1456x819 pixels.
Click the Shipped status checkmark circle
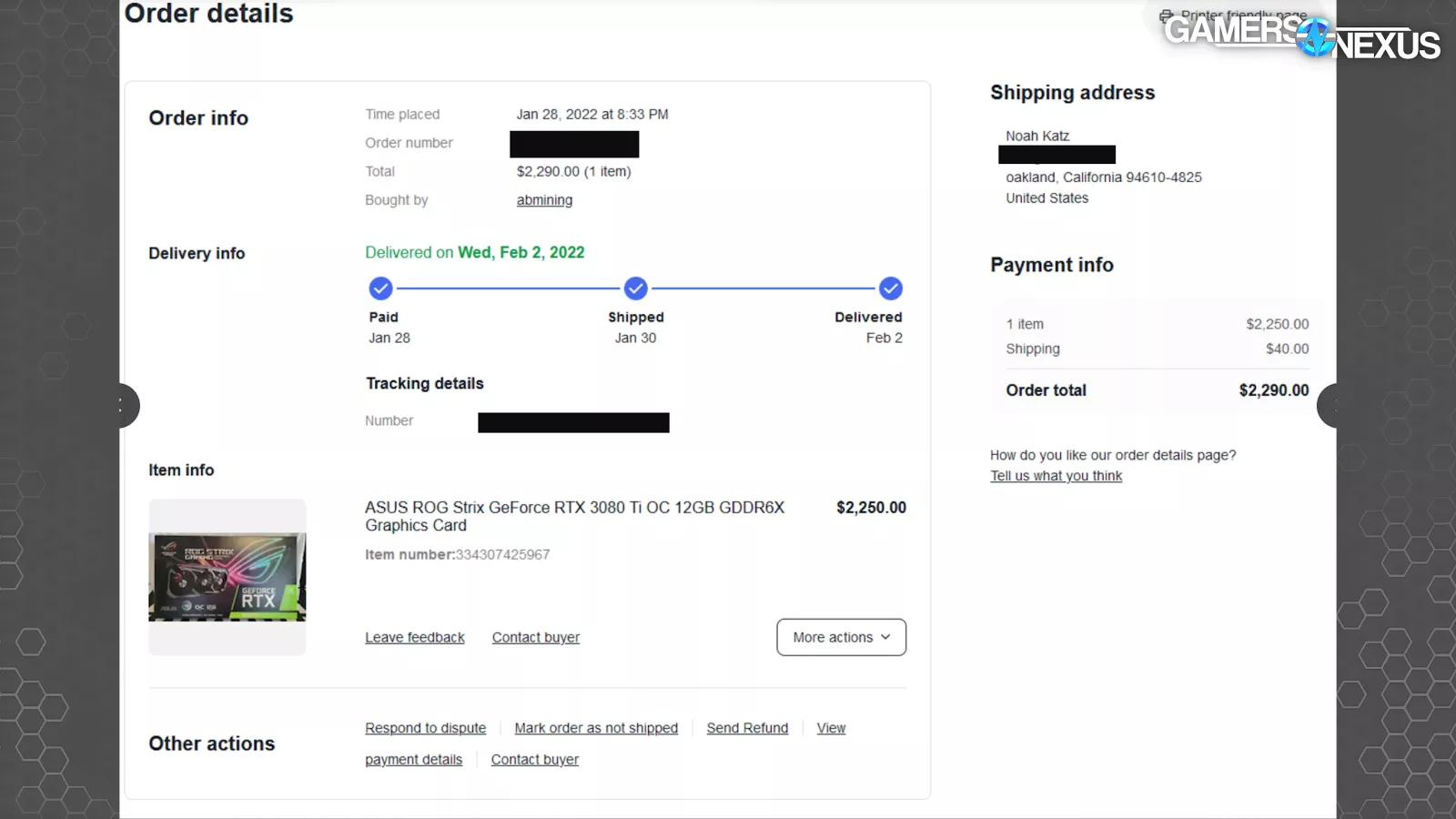coord(635,288)
